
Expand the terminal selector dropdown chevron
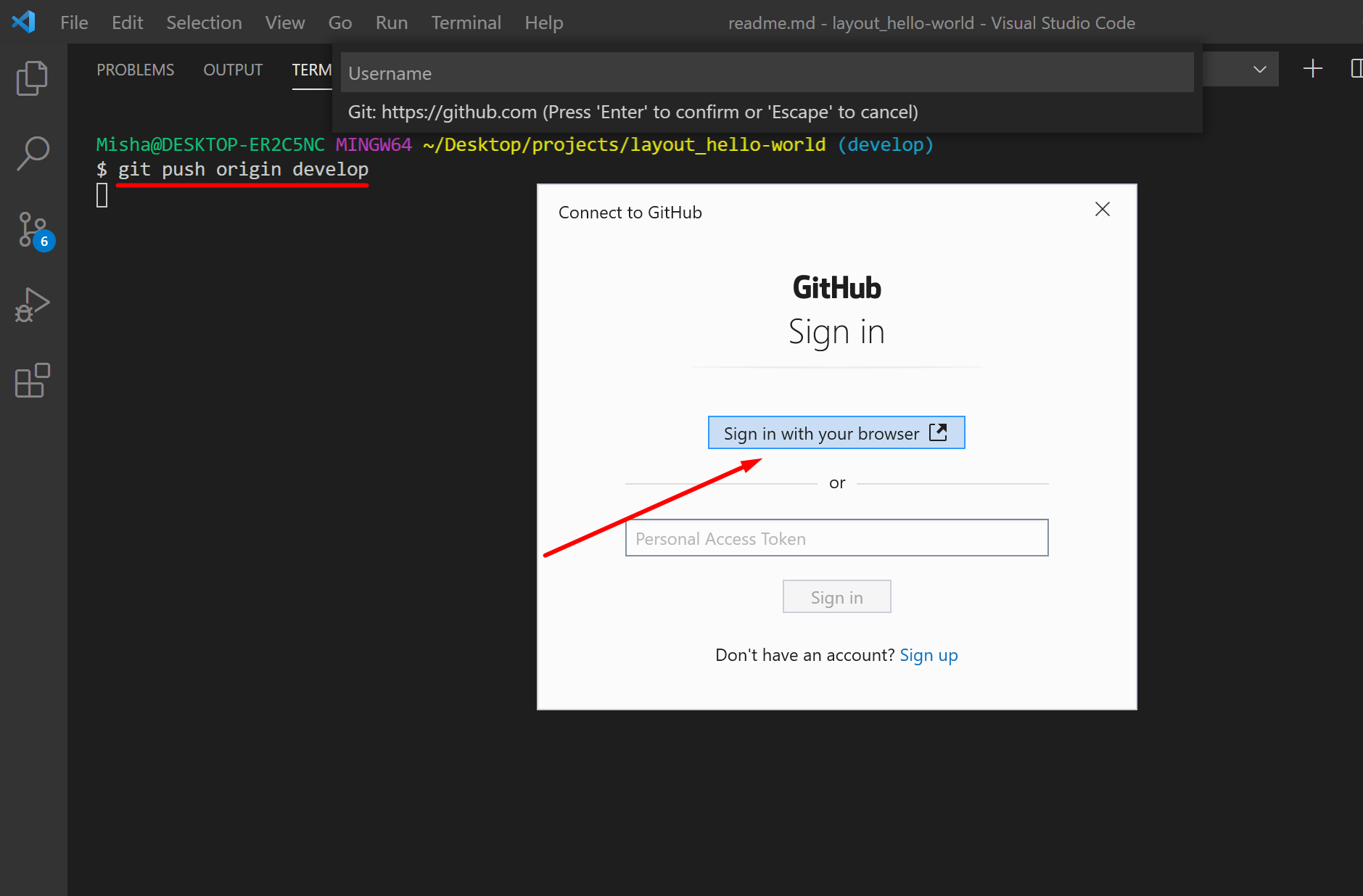1259,70
